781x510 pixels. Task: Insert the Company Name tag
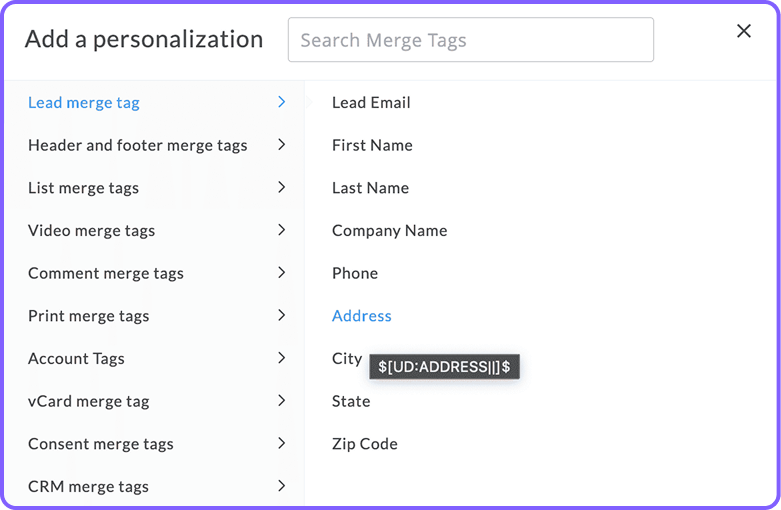pyautogui.click(x=389, y=230)
